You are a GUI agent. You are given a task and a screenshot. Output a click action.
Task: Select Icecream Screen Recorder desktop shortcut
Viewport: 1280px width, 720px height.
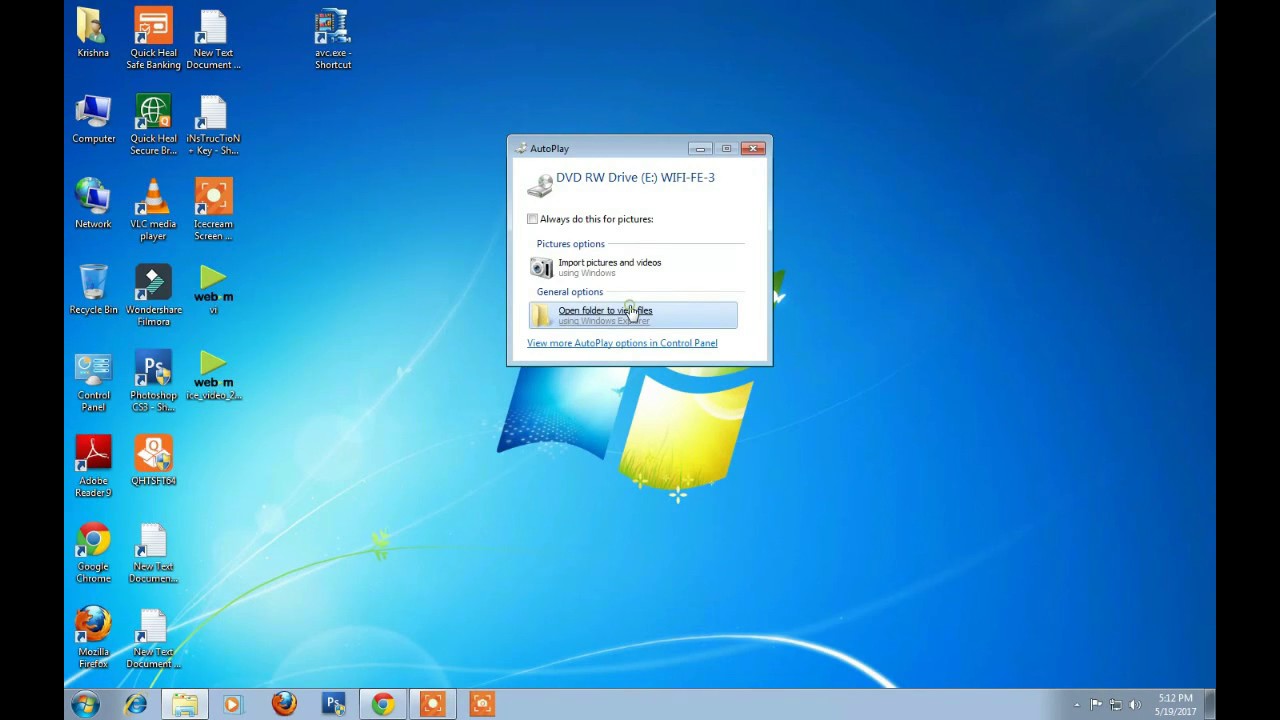tap(213, 211)
